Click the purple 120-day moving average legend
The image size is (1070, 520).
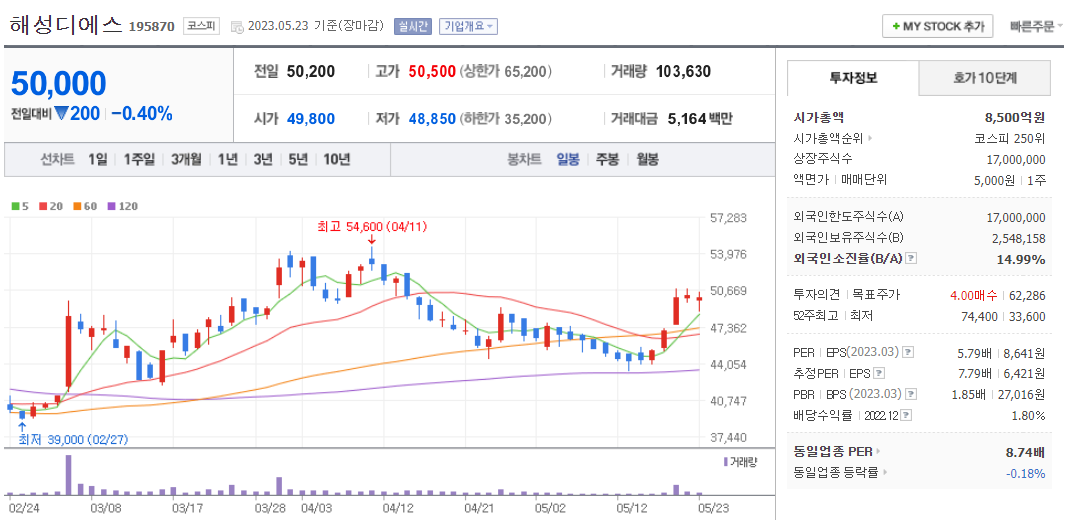(x=122, y=205)
